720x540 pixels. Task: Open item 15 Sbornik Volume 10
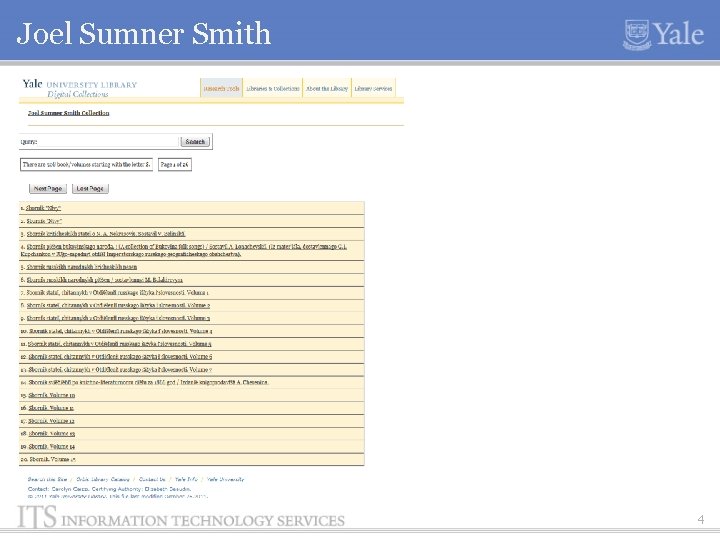(51, 395)
